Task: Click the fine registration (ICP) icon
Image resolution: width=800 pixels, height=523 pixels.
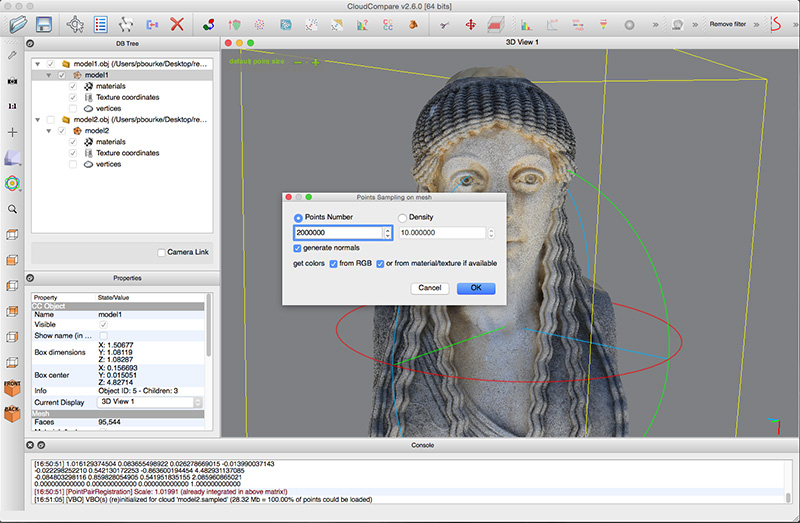Action: (235, 24)
